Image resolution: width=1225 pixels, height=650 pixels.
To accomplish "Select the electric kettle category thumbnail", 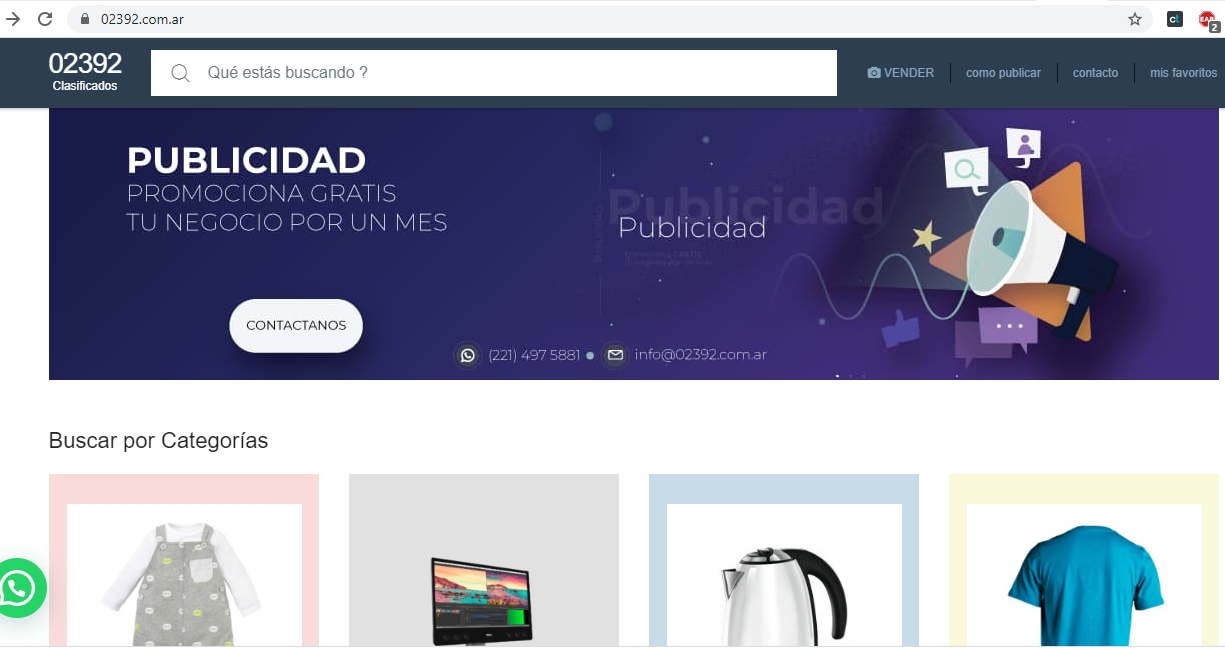I will (x=784, y=575).
